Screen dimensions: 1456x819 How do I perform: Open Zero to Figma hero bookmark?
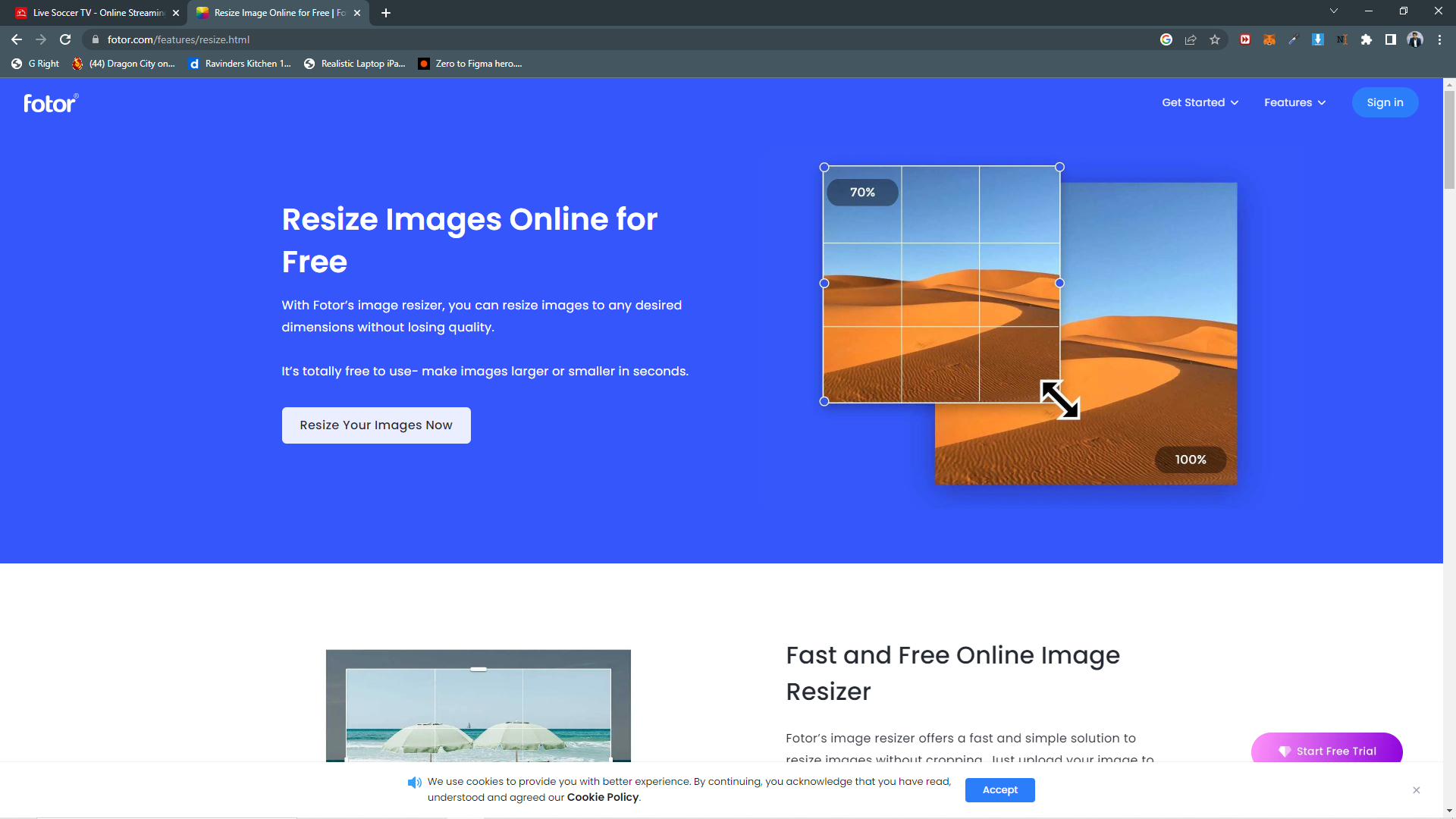pos(470,64)
